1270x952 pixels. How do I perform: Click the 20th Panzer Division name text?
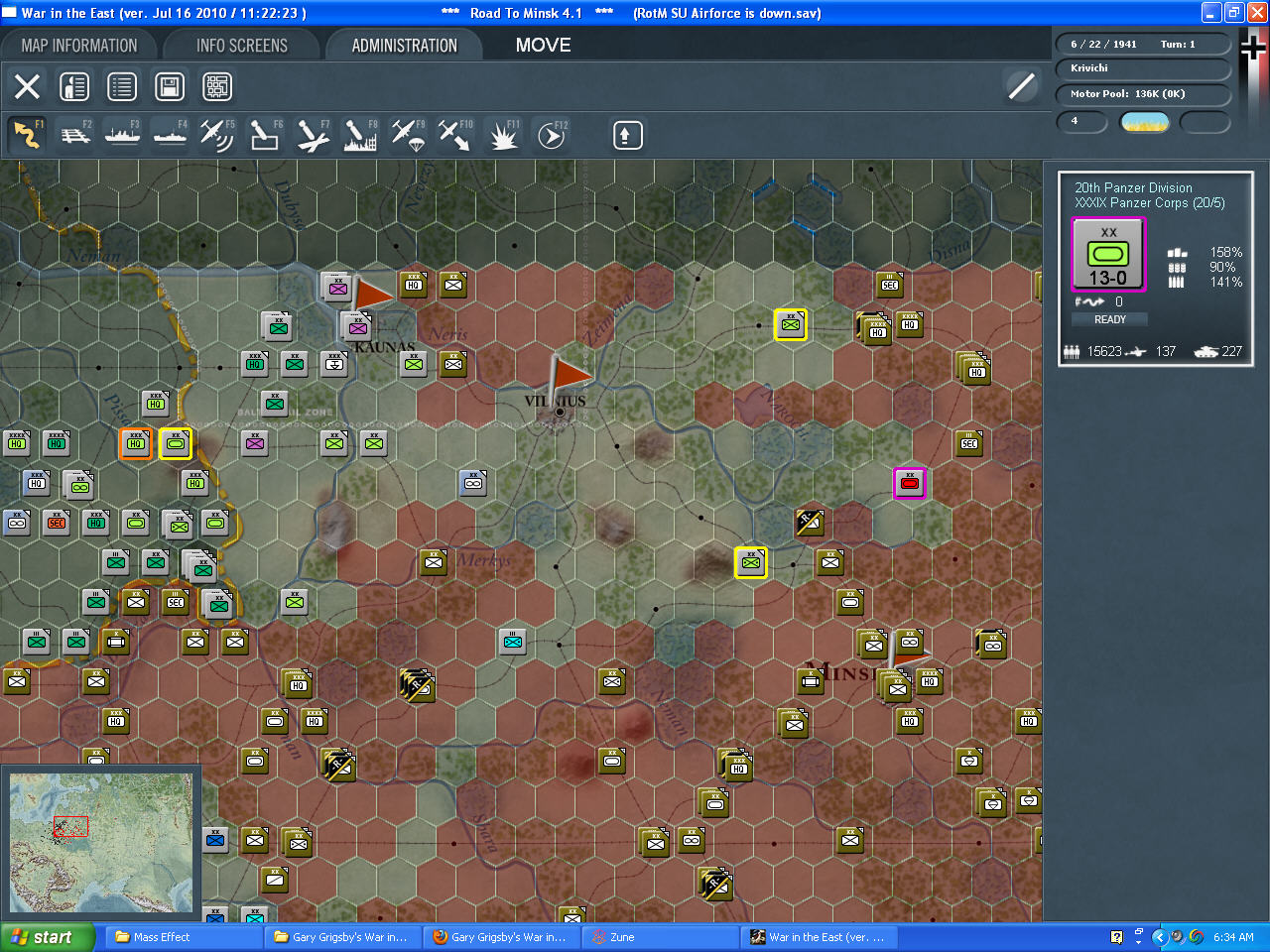coord(1133,187)
